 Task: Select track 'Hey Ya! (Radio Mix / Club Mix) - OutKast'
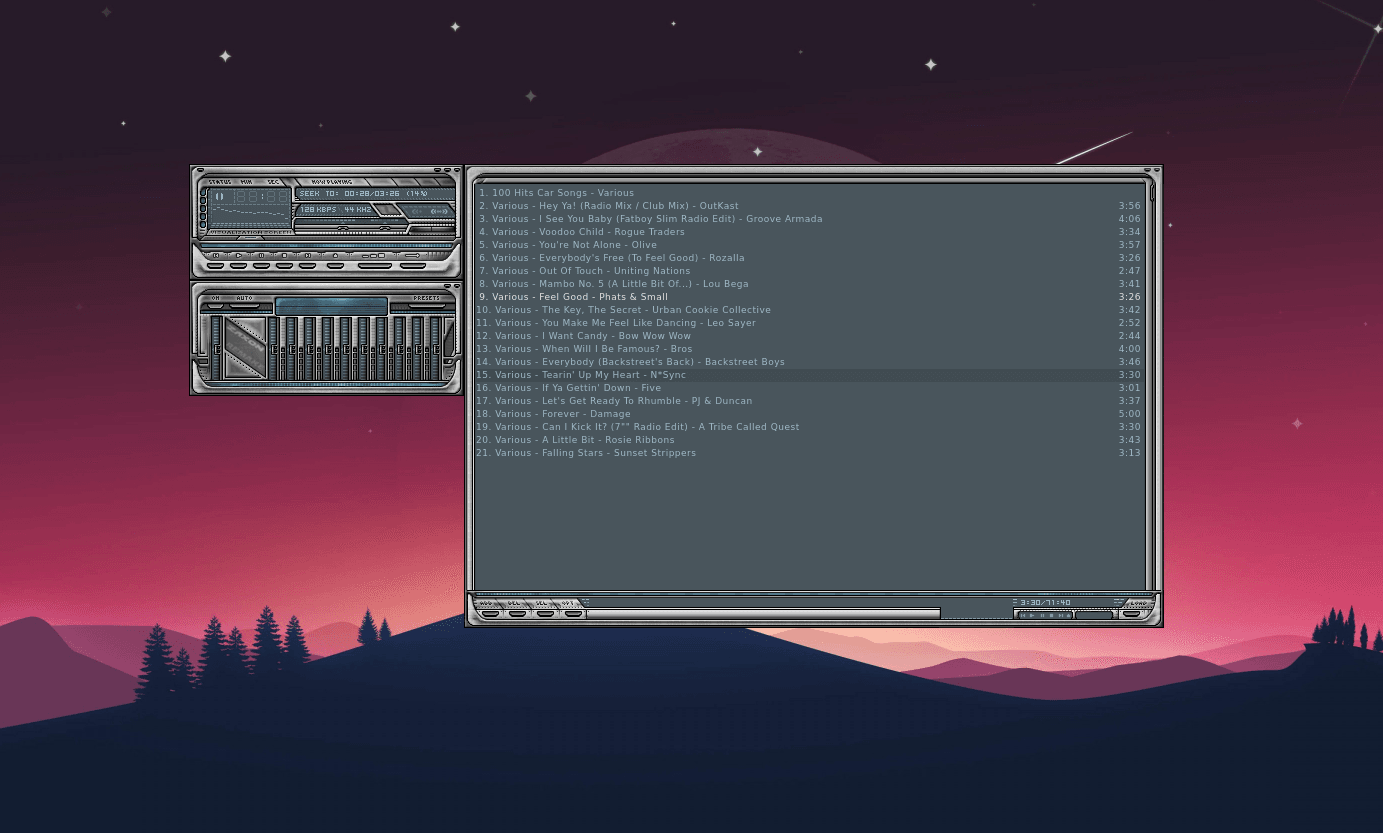pyautogui.click(x=809, y=206)
